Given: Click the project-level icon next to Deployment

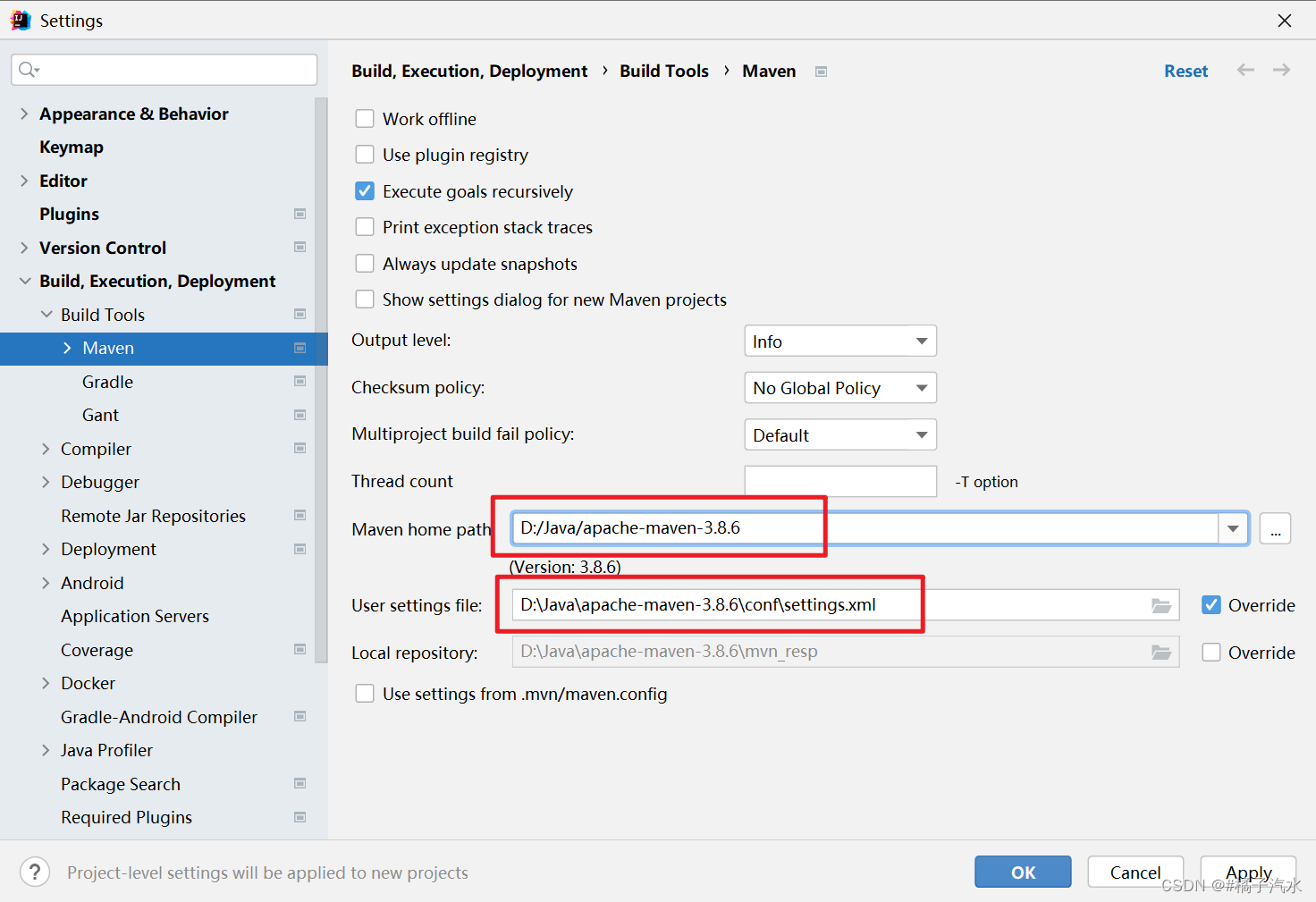Looking at the screenshot, I should point(300,549).
